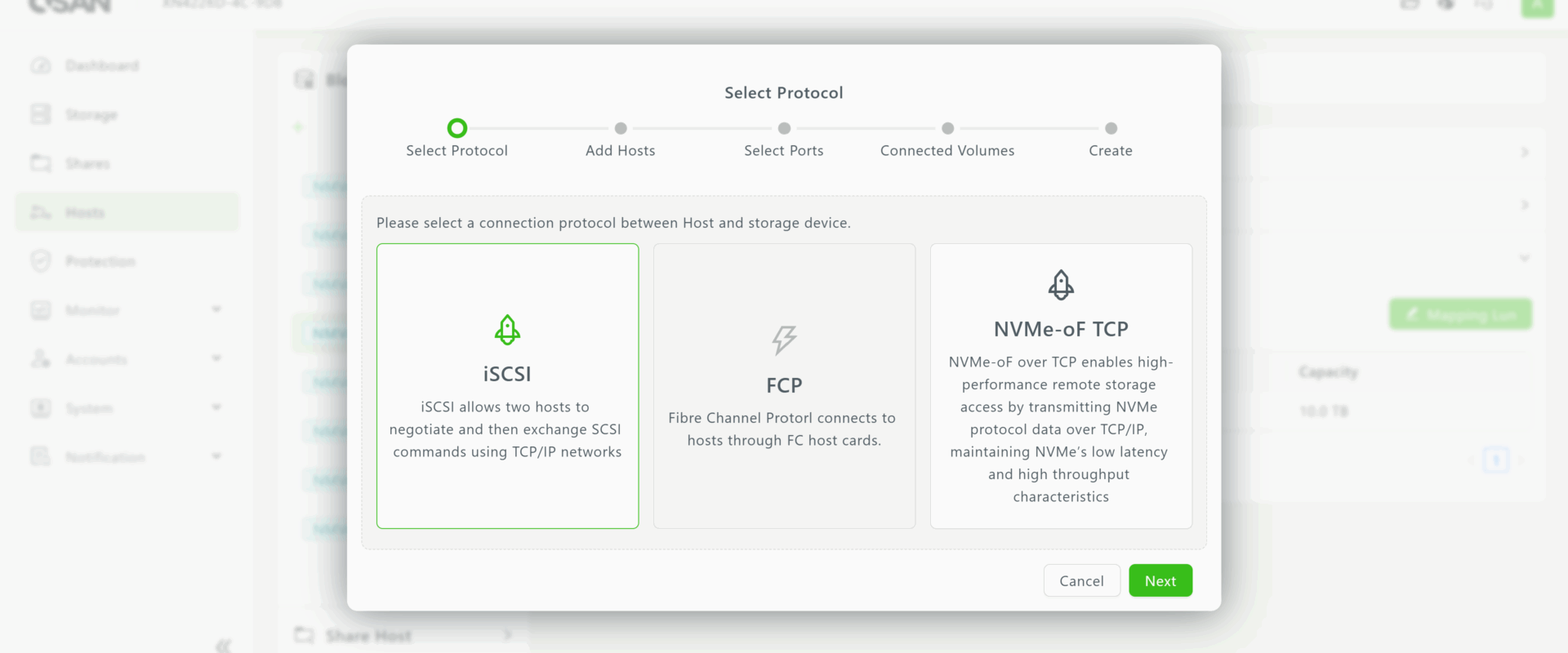Expand the Accounts menu arrow
Viewport: 1568px width, 653px height.
point(216,358)
